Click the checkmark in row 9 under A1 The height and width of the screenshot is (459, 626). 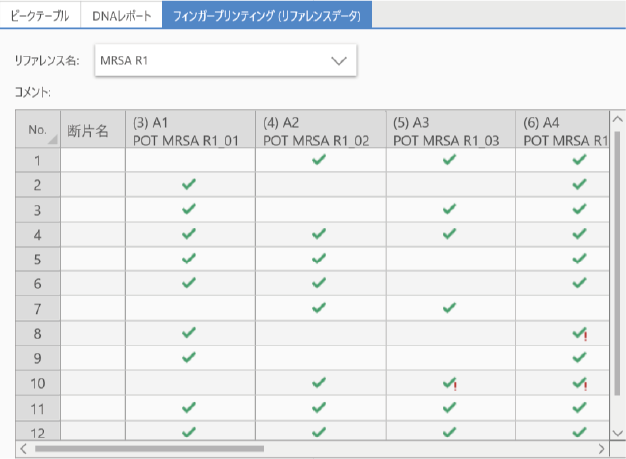189,357
